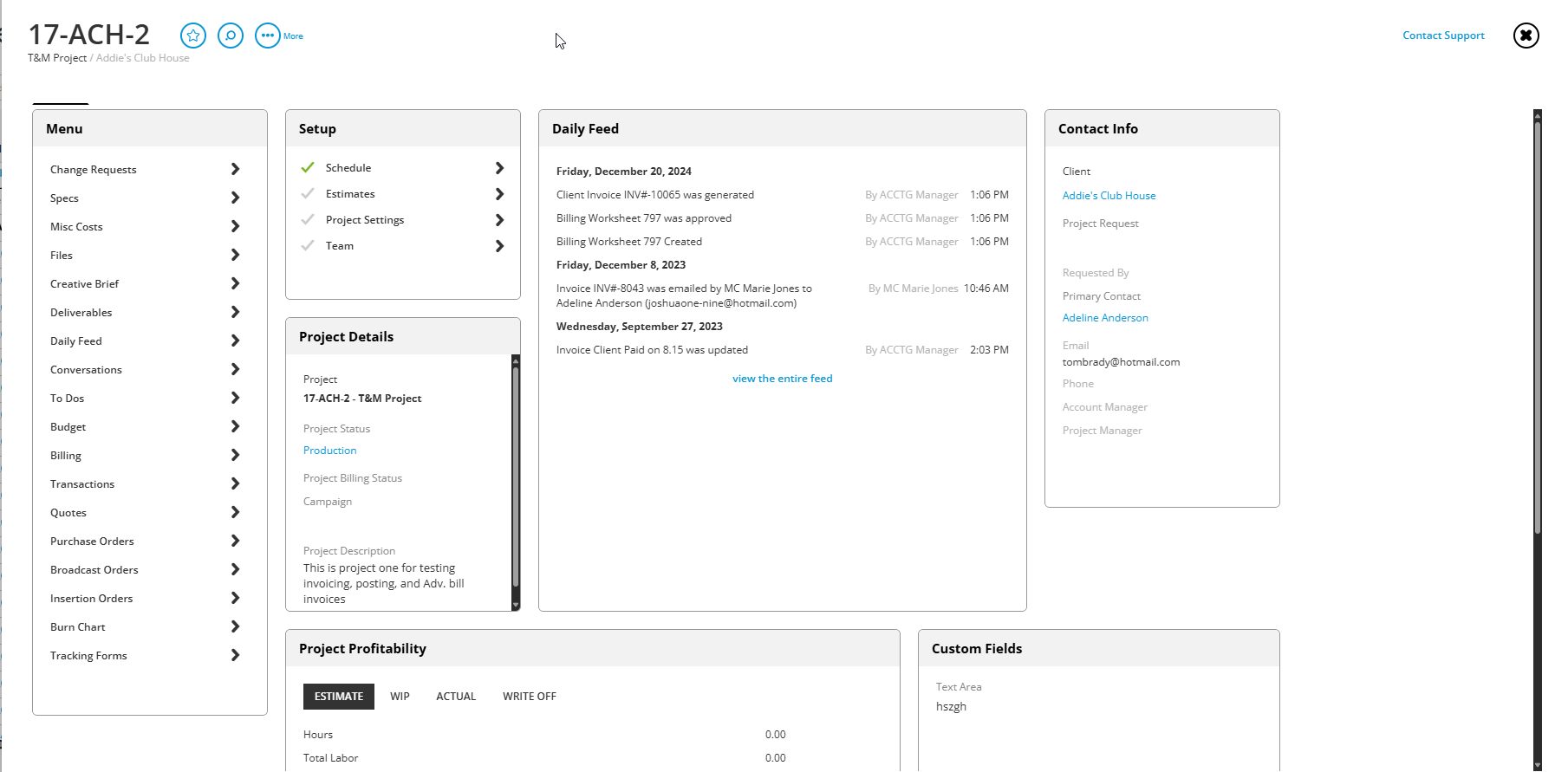Toggle the Schedule setup checkmark
This screenshot has width=1568, height=772.
click(308, 167)
